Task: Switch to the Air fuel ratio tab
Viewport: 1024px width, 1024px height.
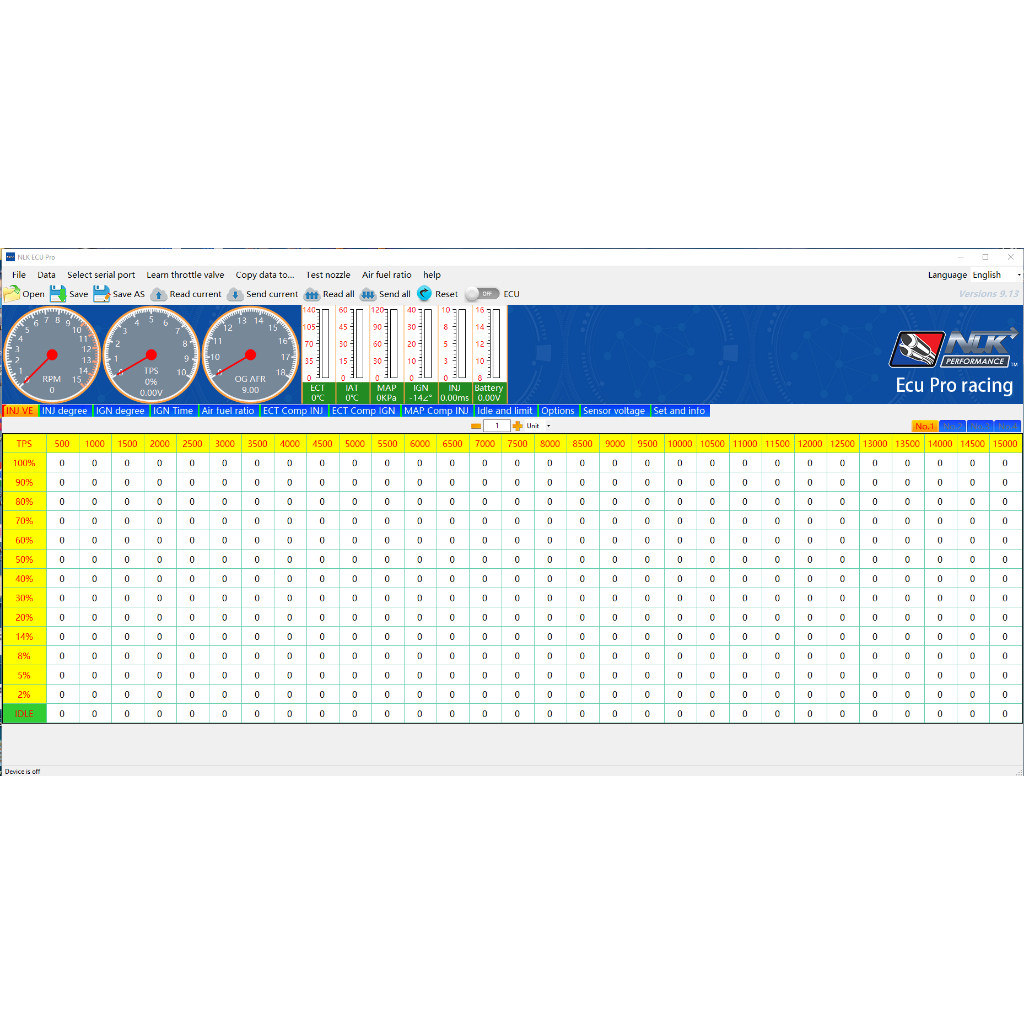Action: click(x=228, y=411)
